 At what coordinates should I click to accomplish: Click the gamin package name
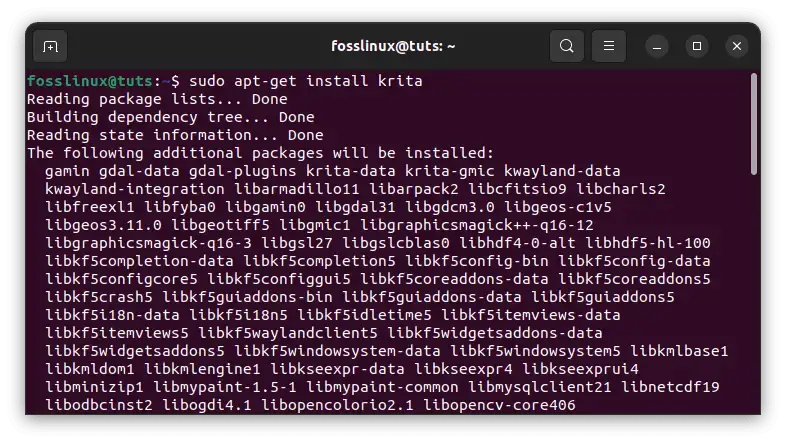pos(67,171)
